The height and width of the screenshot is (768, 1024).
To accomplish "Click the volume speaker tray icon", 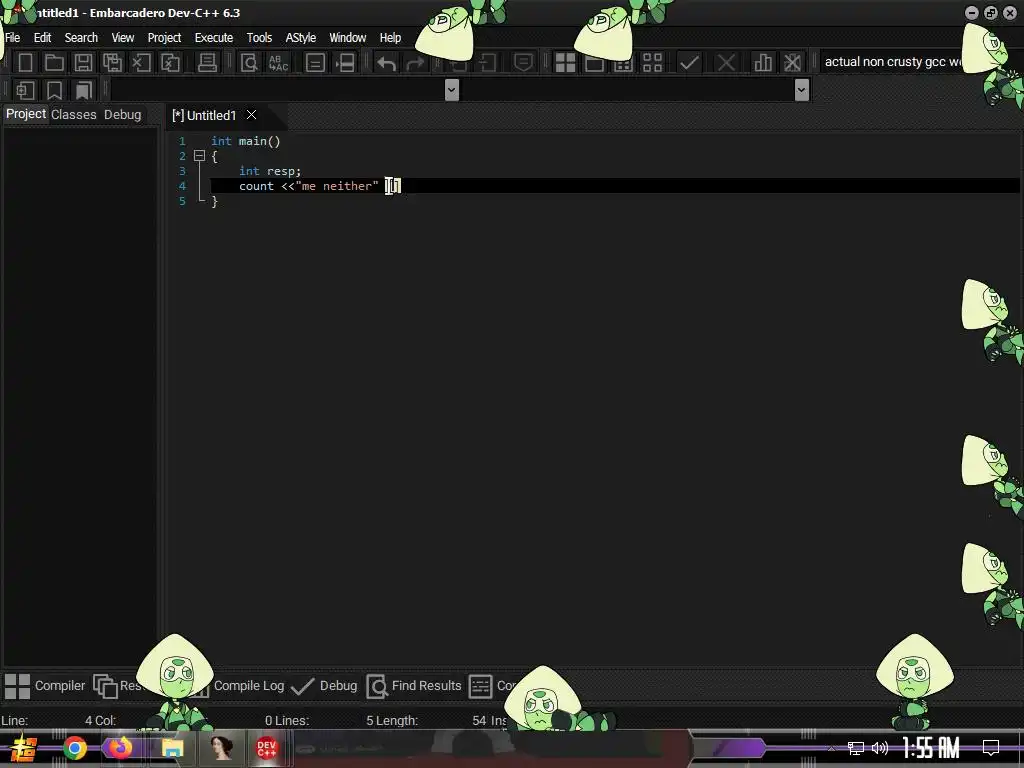I will click(880, 748).
